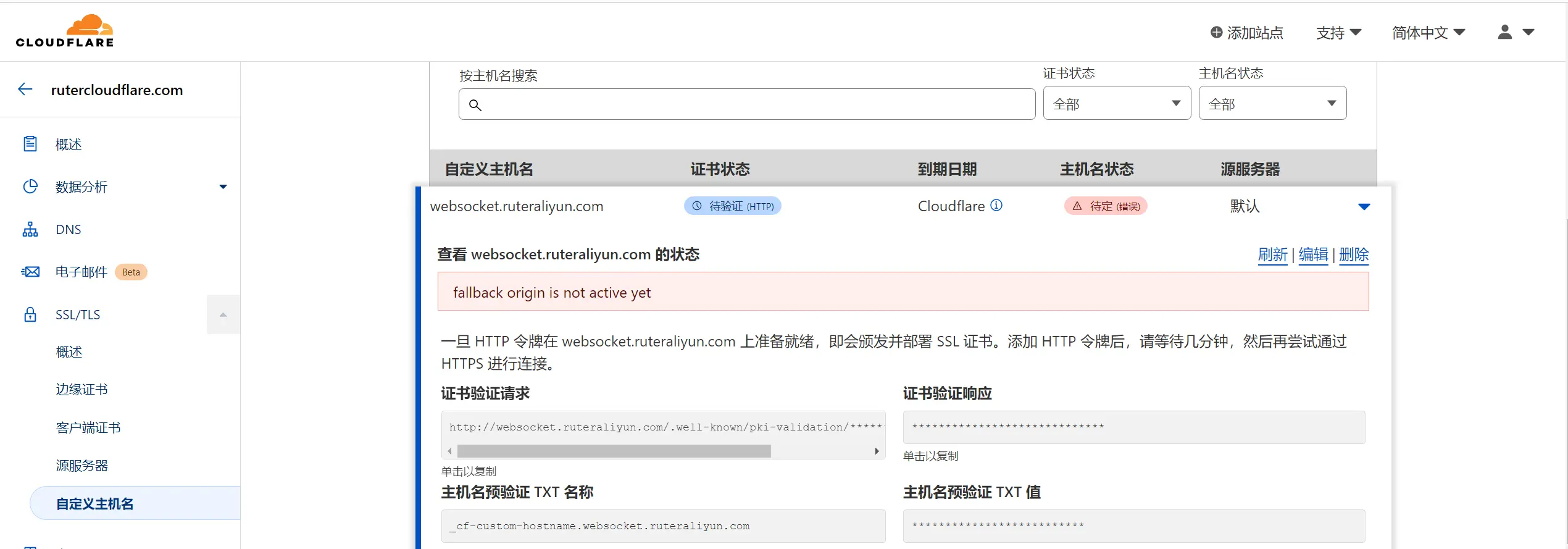Collapse the SSL/TLS sidebar section

tap(223, 315)
